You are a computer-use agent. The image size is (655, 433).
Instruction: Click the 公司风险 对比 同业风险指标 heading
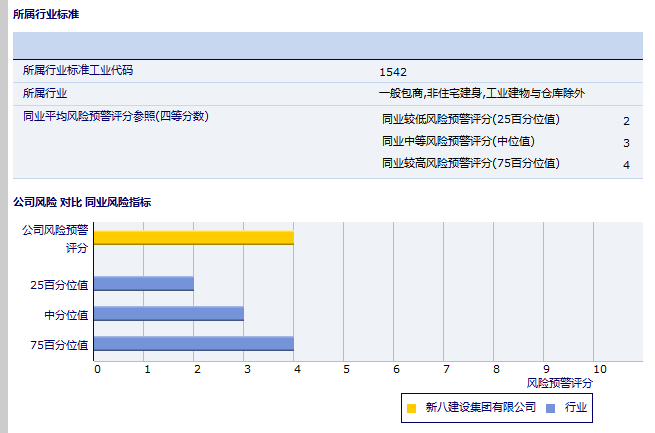coord(82,202)
